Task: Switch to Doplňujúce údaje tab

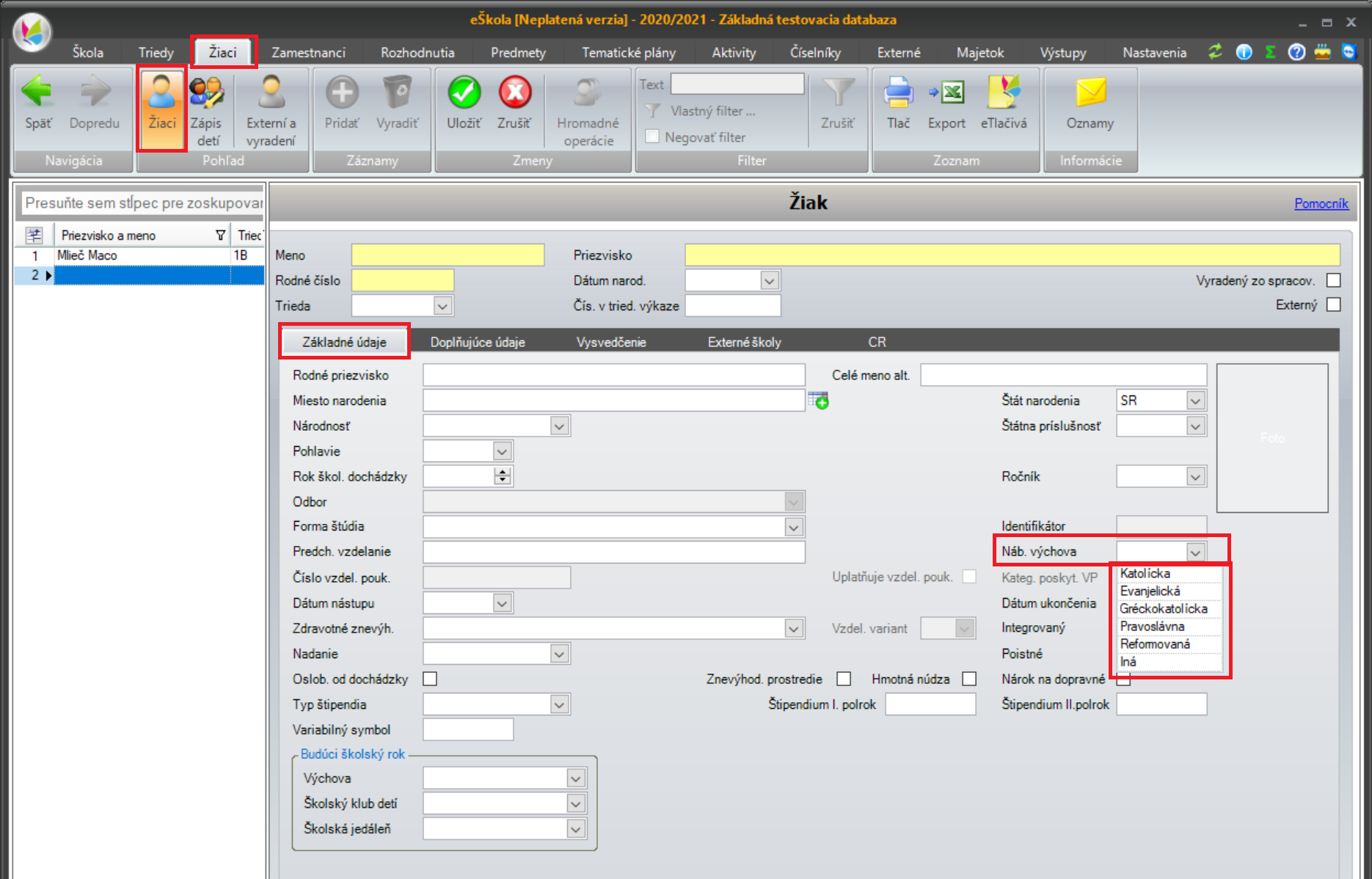Action: click(478, 342)
